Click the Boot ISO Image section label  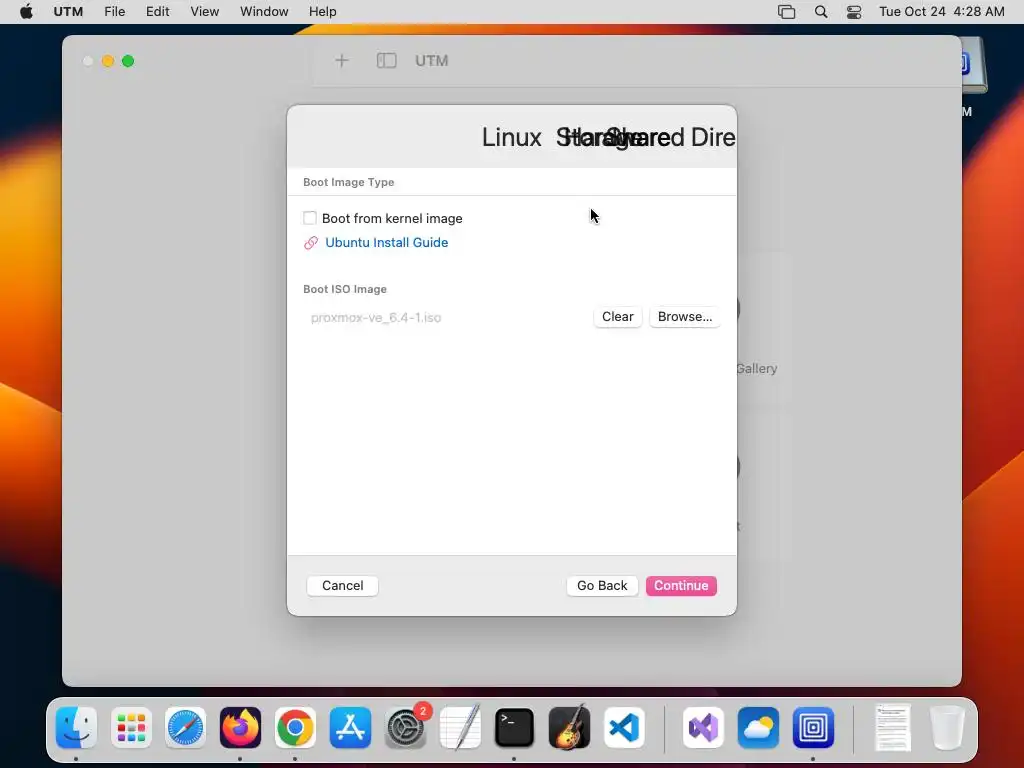[345, 289]
